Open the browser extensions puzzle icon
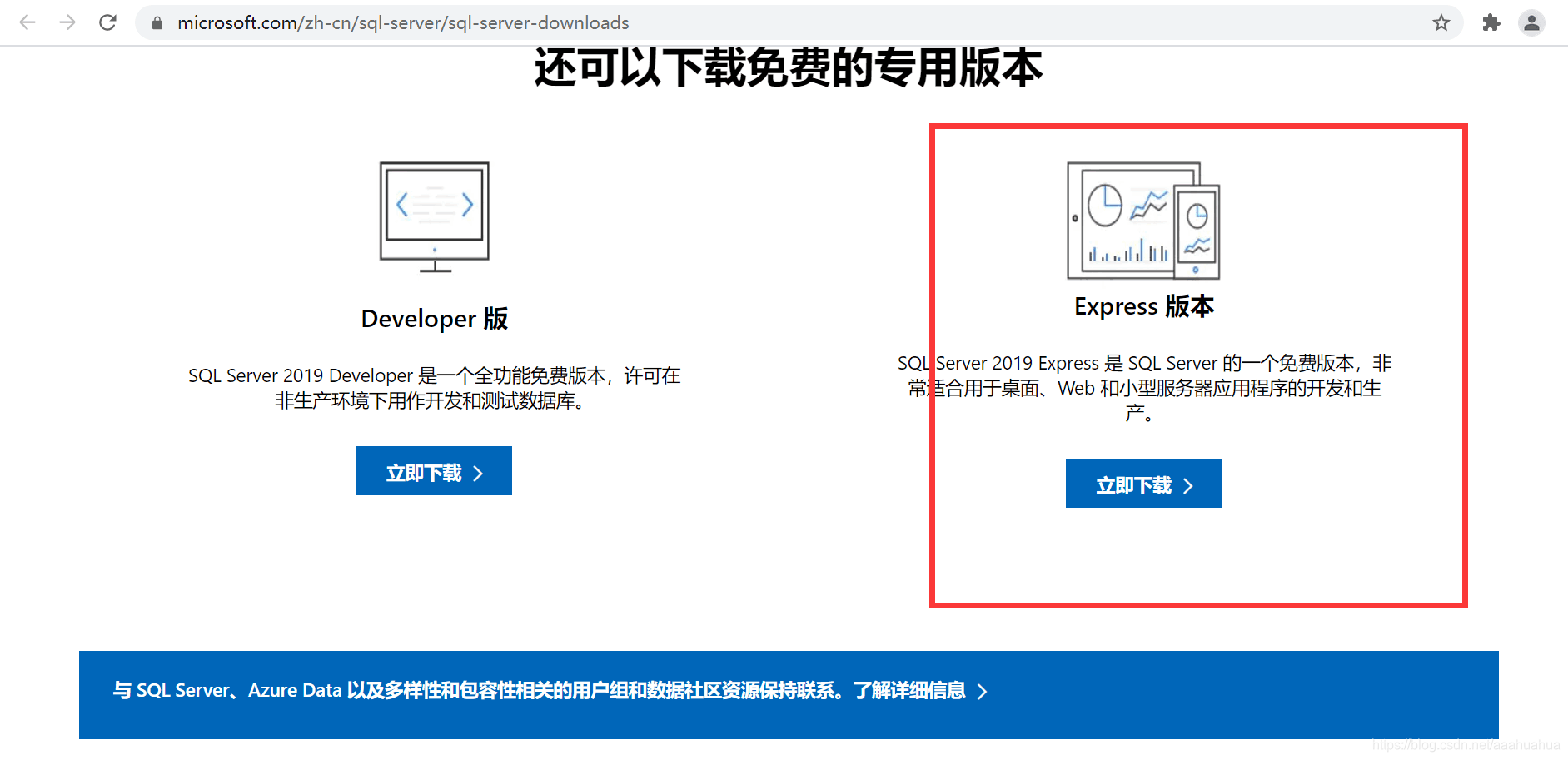This screenshot has width=1568, height=760. [1491, 22]
